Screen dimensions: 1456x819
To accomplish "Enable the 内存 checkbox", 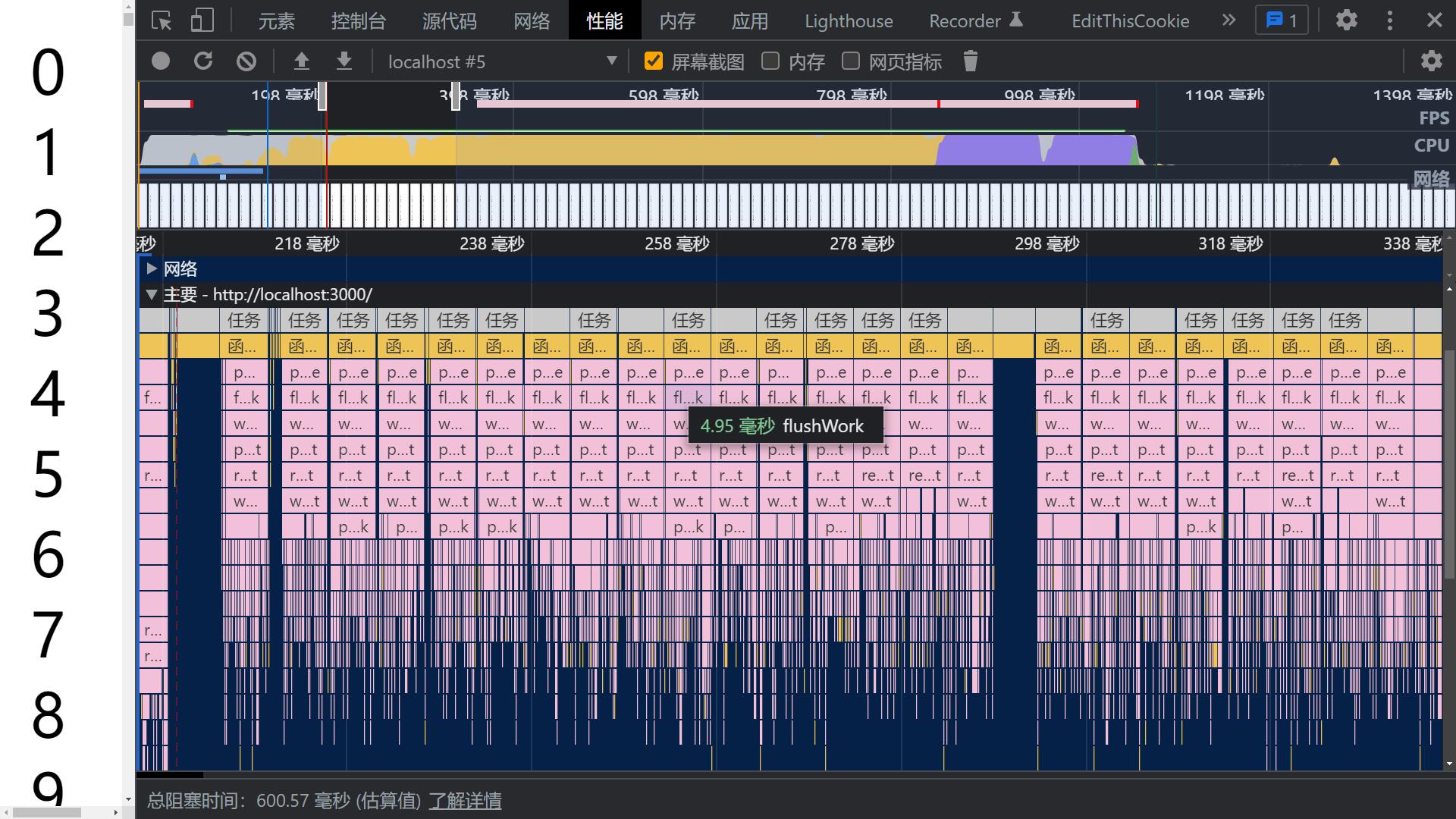I will click(770, 61).
